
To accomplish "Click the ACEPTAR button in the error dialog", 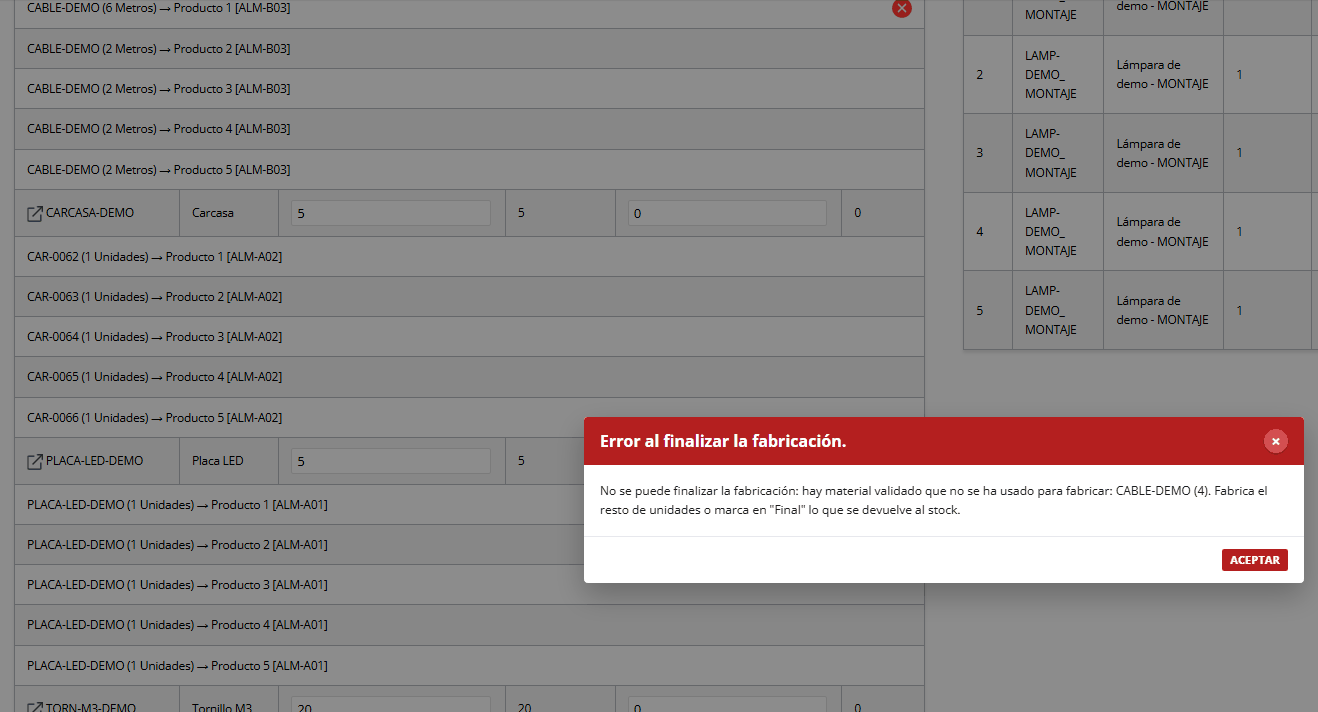I will (x=1254, y=560).
